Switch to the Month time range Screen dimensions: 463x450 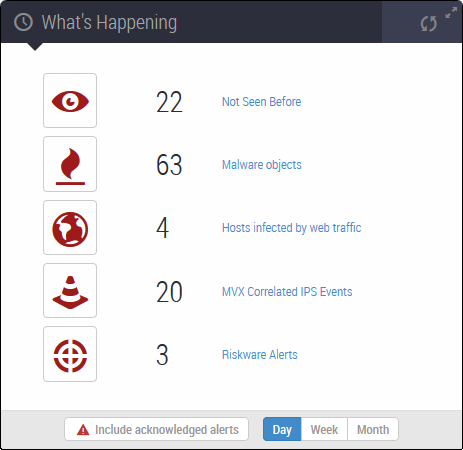click(373, 429)
